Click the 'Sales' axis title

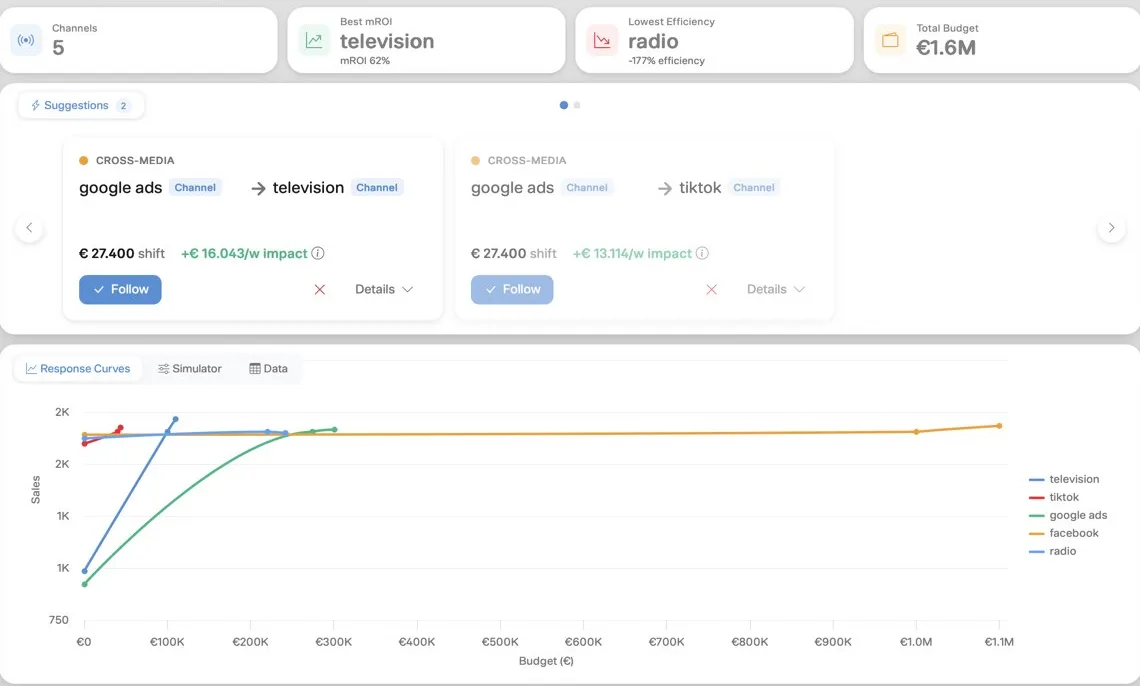click(x=36, y=490)
